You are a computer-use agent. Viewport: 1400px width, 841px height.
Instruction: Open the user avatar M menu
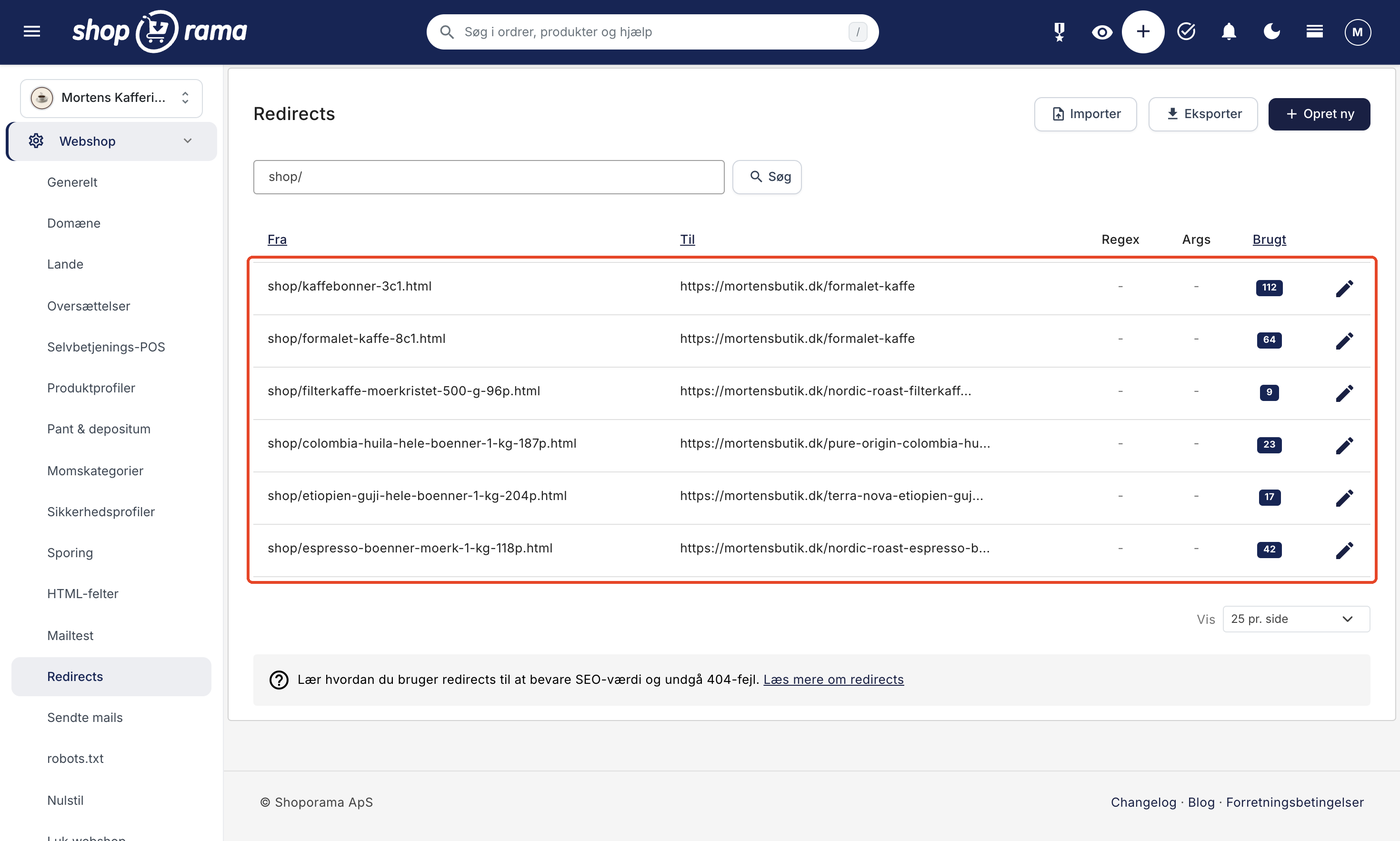1357,32
